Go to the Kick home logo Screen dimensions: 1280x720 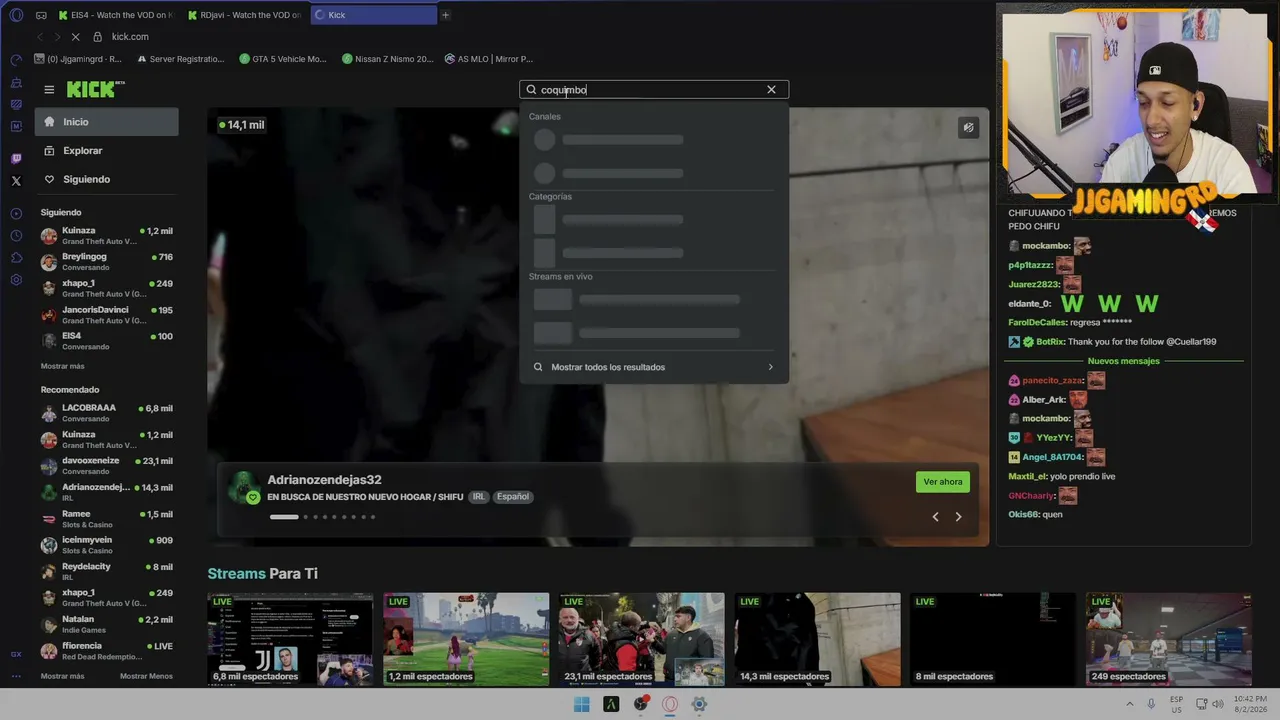tap(96, 89)
